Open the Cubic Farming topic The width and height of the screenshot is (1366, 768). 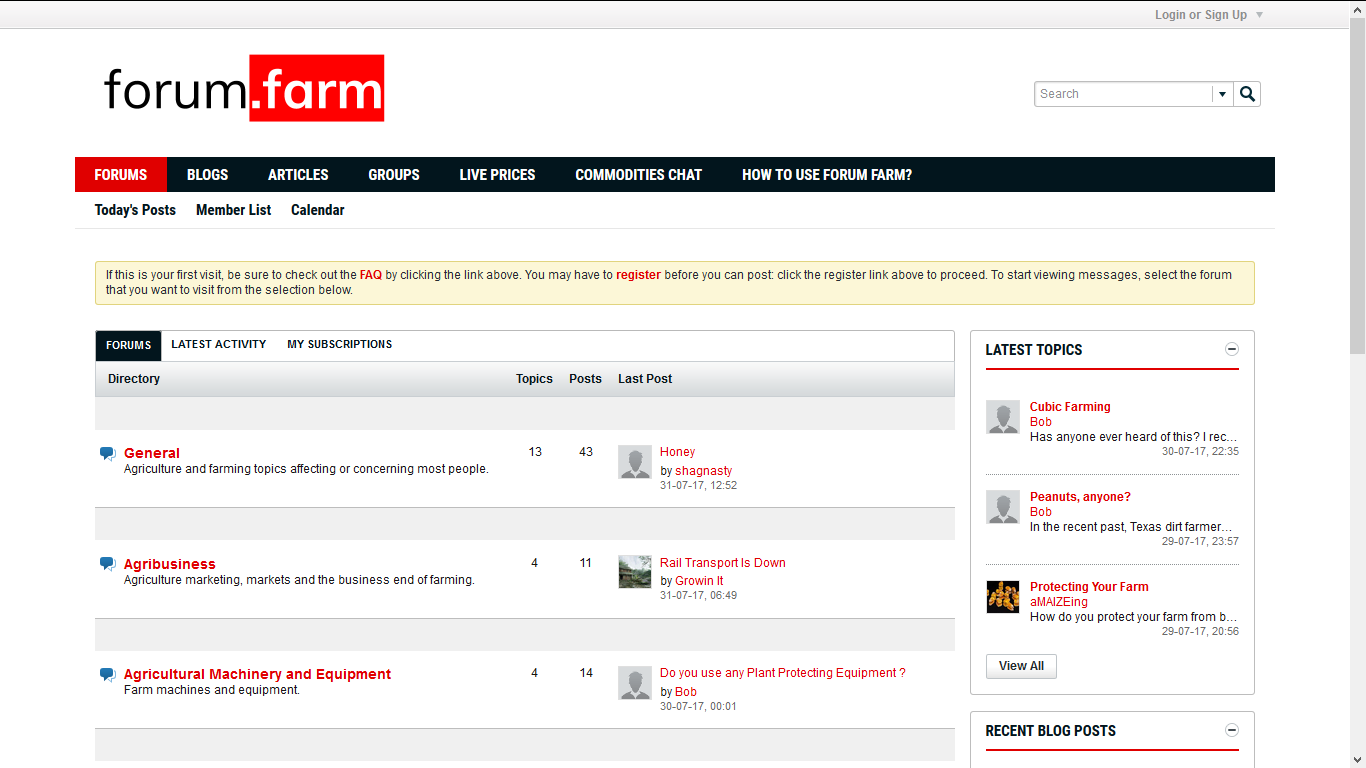[1070, 407]
